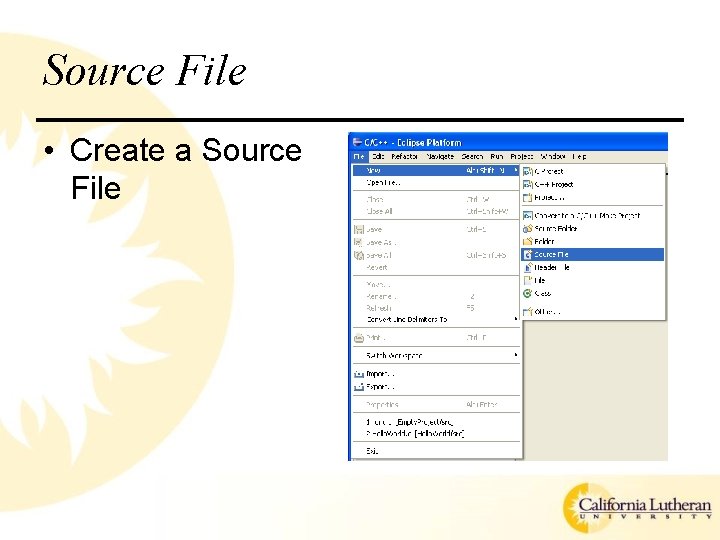This screenshot has height=540, width=720.
Task: Click the greyed Rename... entry
Action: coord(436,297)
